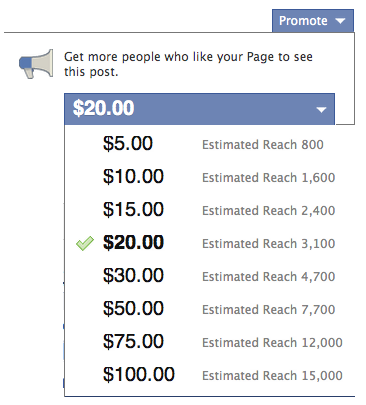Click Estimated Reach 800 text
Viewport: 366px width, 405px height.
(x=263, y=145)
